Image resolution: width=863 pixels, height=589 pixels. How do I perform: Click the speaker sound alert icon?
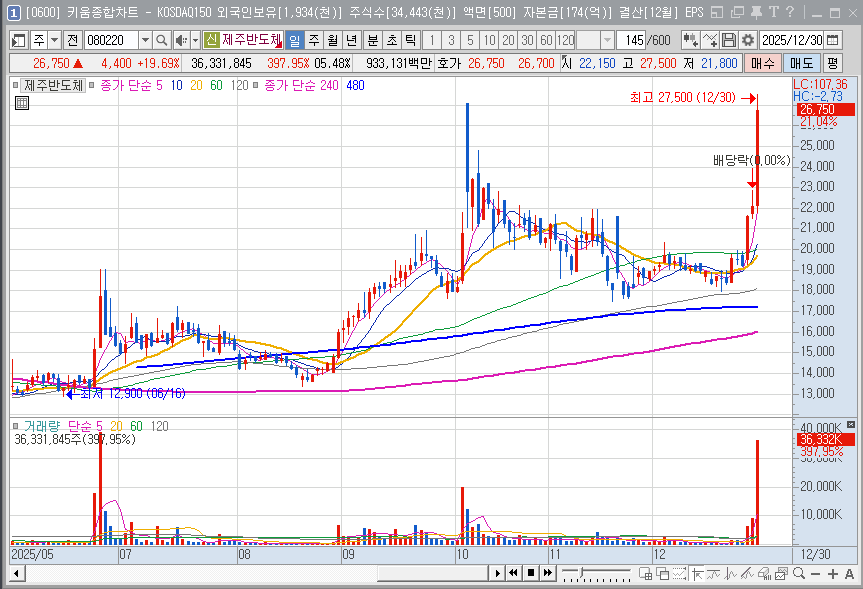tap(181, 40)
